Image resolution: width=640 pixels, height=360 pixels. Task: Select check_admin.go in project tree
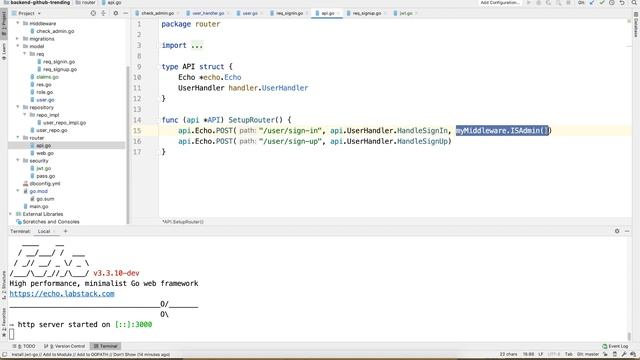(55, 31)
